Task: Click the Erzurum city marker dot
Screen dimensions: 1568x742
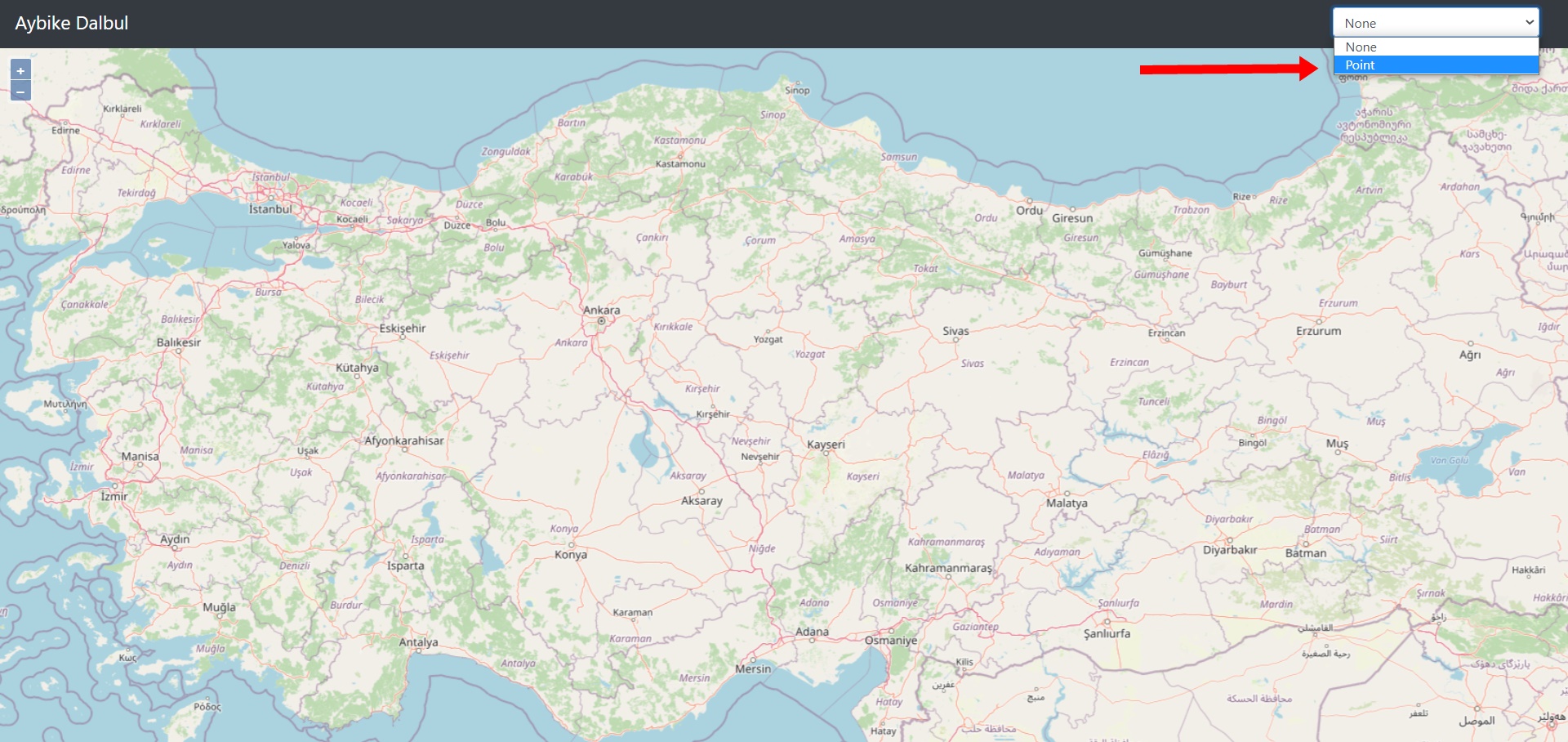Action: [1319, 321]
